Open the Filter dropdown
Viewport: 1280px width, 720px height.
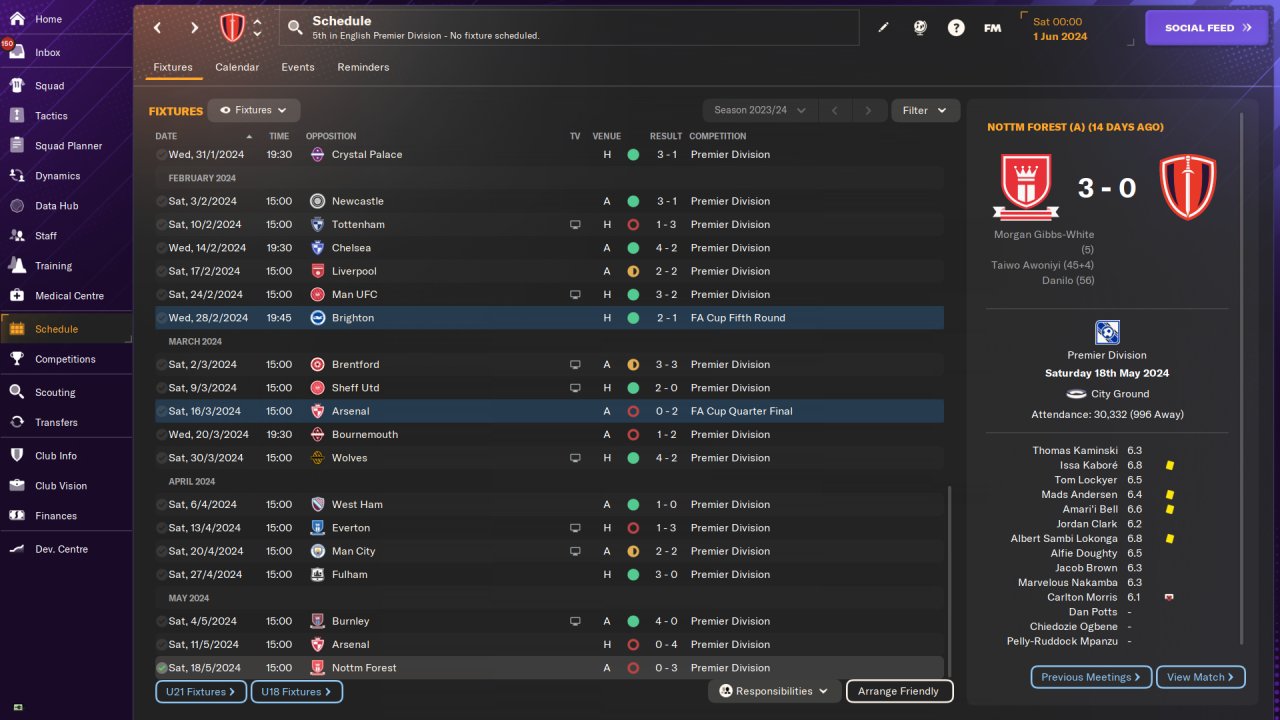pyautogui.click(x=925, y=110)
